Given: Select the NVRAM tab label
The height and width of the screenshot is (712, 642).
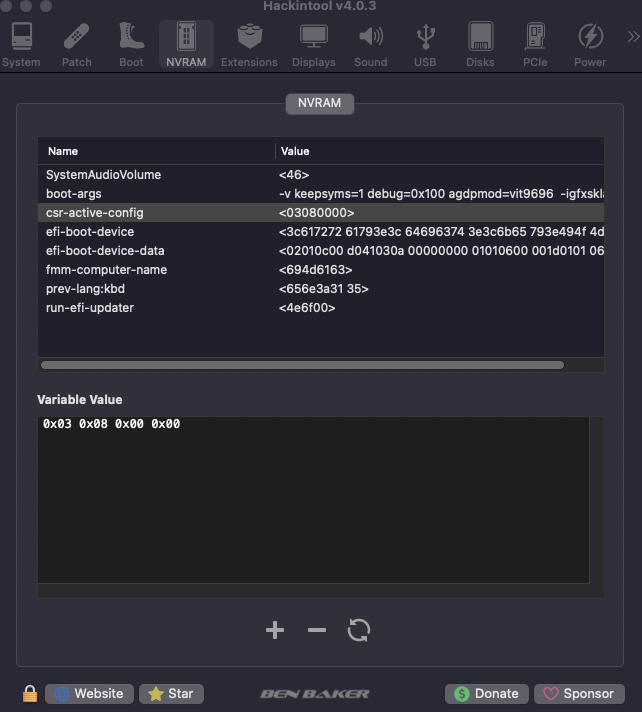Looking at the screenshot, I should (320, 104).
